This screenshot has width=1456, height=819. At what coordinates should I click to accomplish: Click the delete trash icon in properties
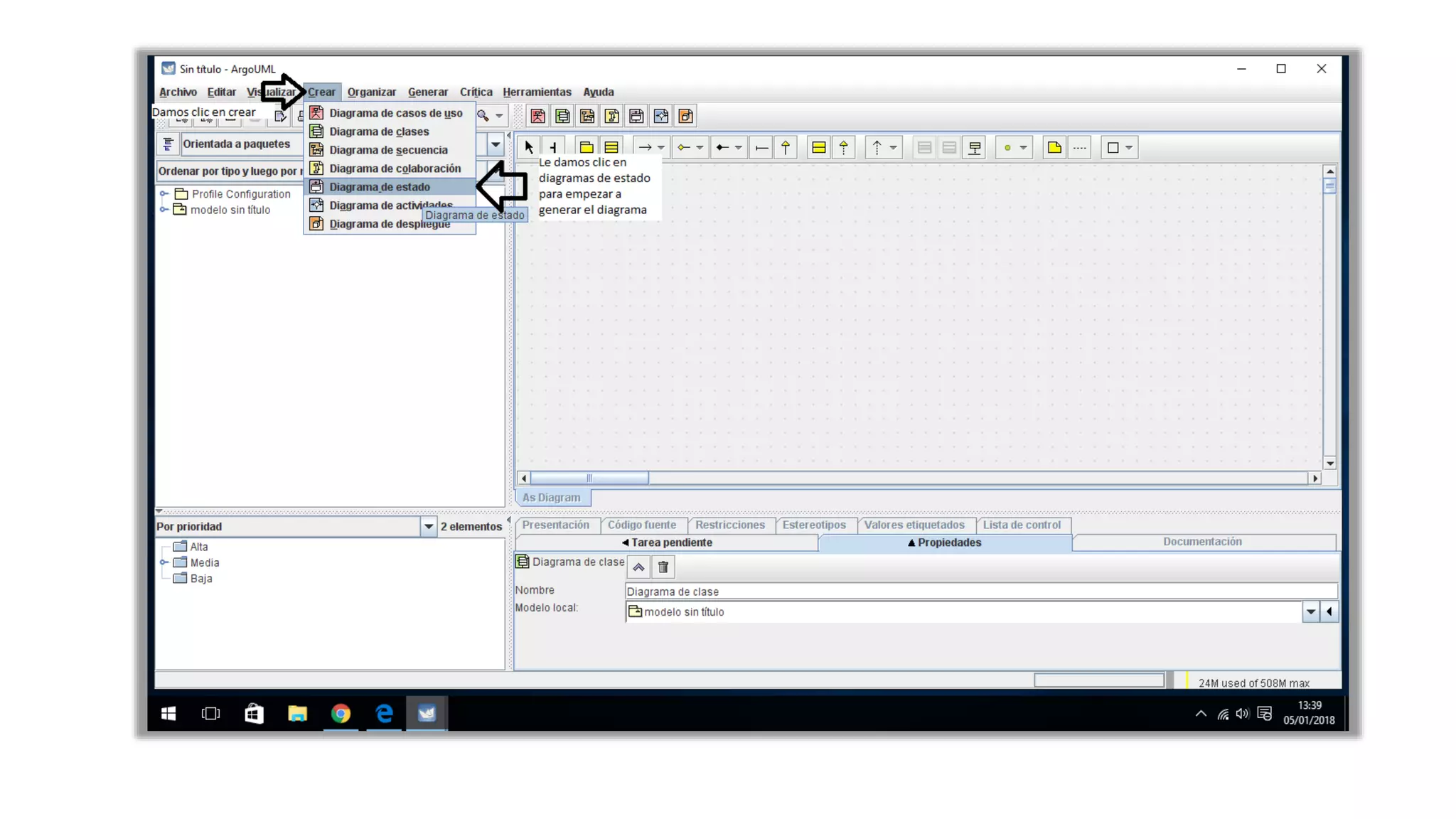pos(663,567)
